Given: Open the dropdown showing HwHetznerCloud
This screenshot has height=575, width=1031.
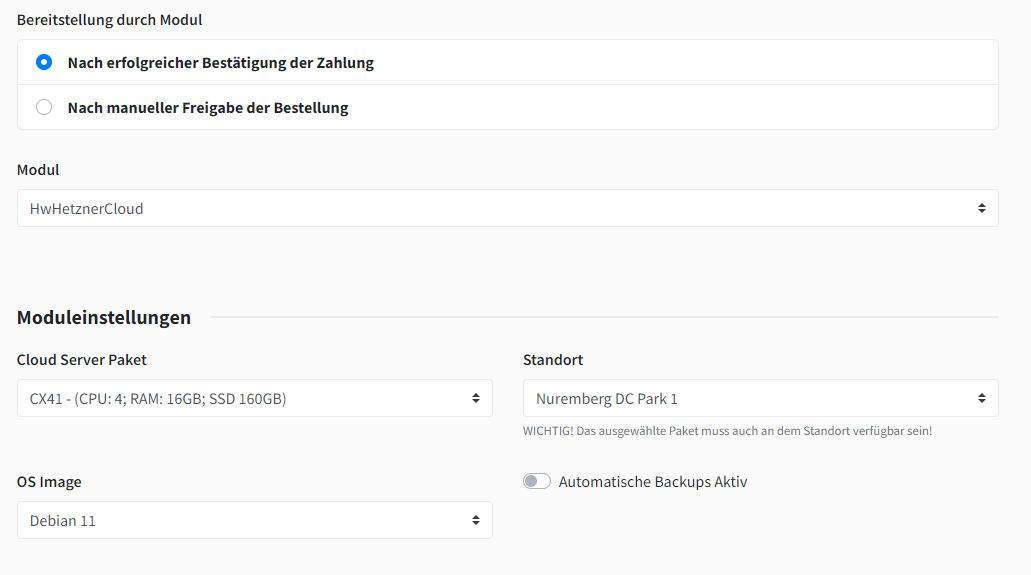Looking at the screenshot, I should (x=500, y=209).
